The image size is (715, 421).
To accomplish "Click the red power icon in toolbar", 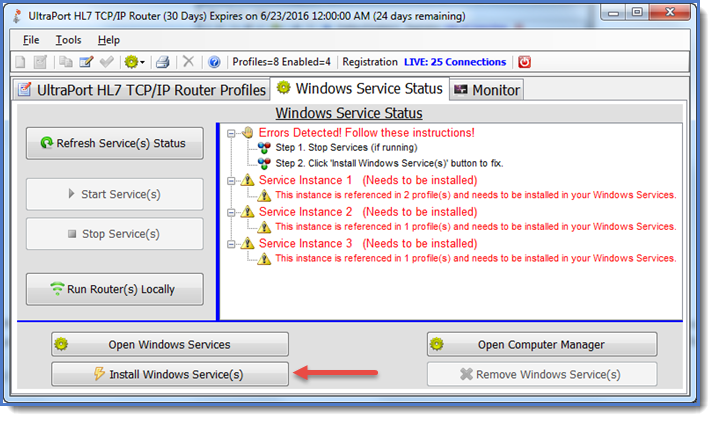I will click(x=525, y=62).
